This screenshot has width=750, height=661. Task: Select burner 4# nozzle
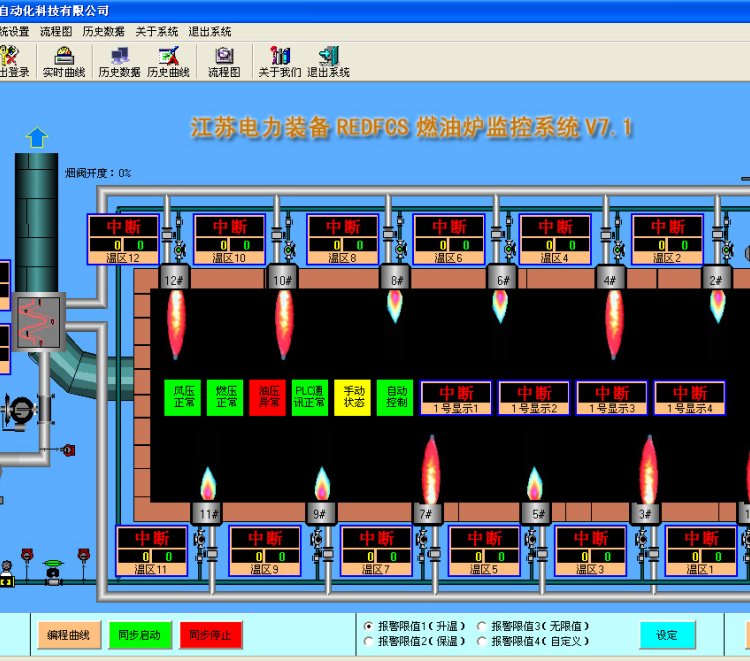point(610,277)
